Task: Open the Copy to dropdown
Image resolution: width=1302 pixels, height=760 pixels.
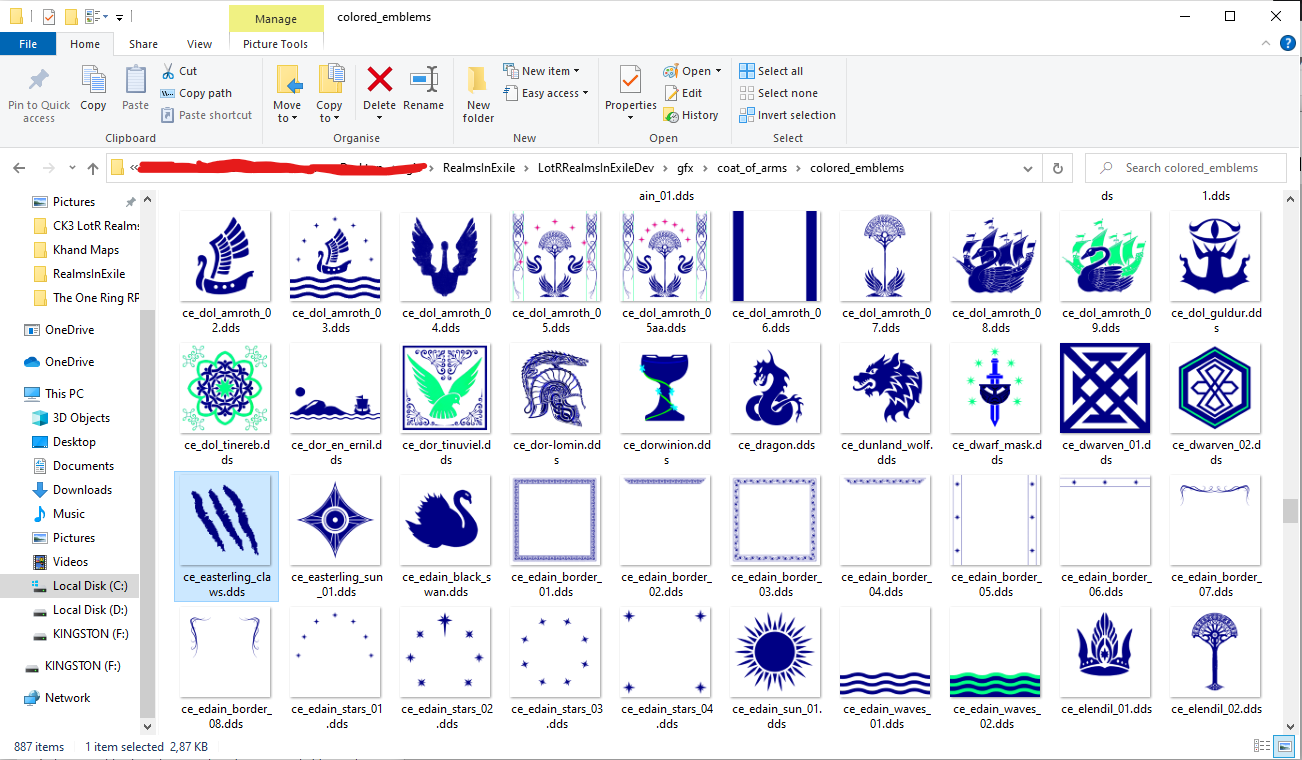Action: click(329, 111)
